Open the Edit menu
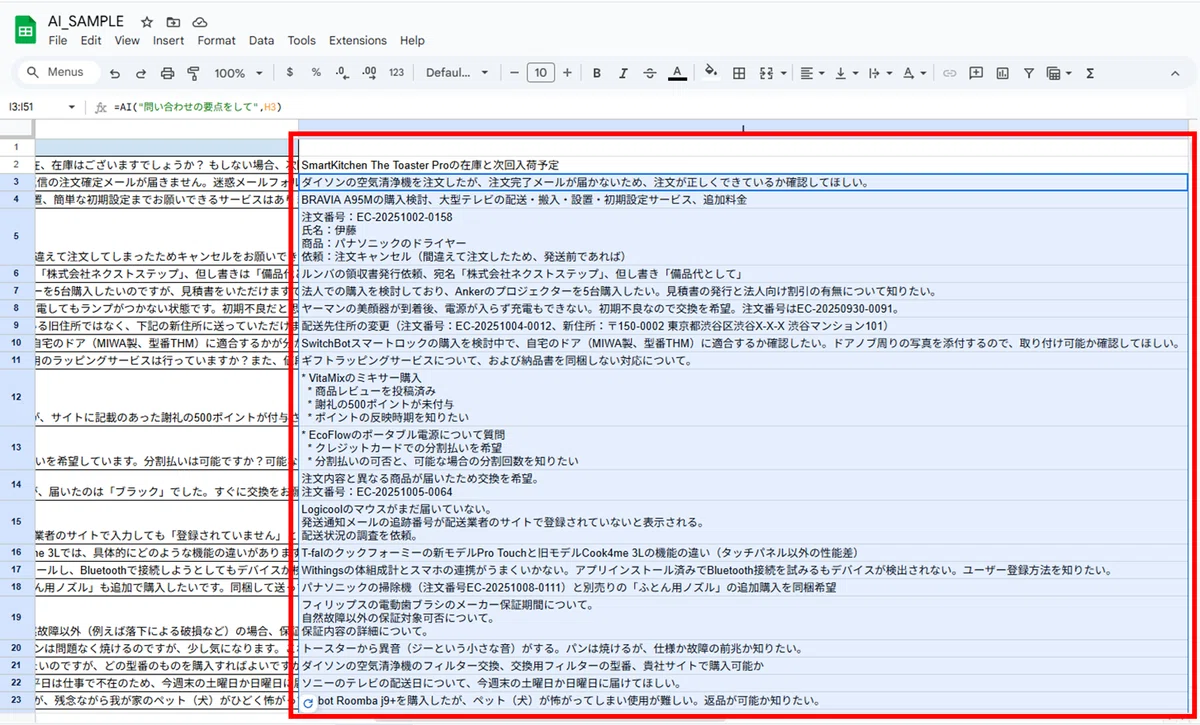This screenshot has width=1200, height=725. (x=91, y=41)
